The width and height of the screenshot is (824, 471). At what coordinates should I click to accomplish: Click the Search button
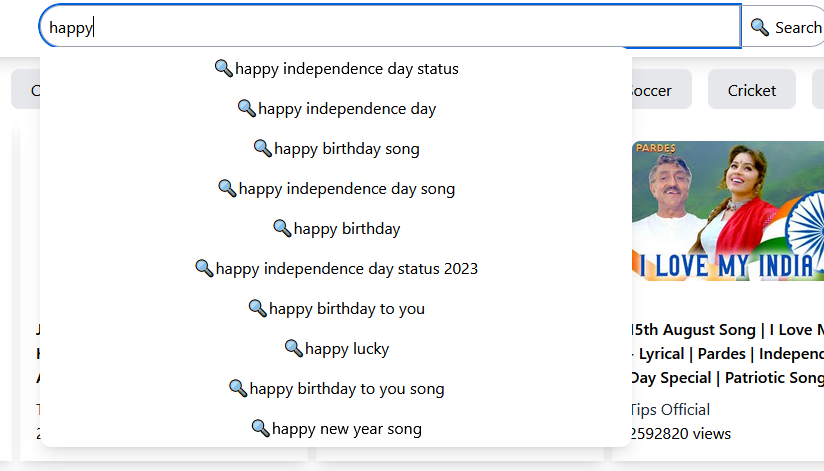[783, 26]
